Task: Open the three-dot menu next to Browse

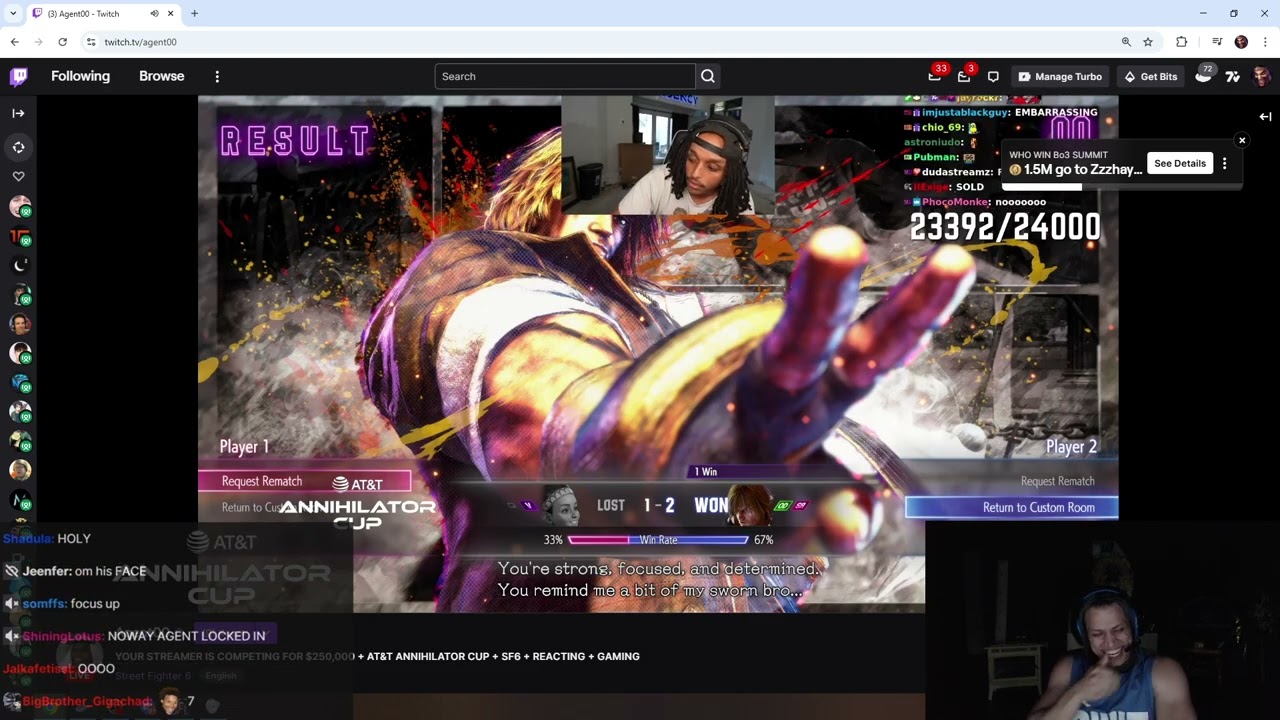Action: 217,76
